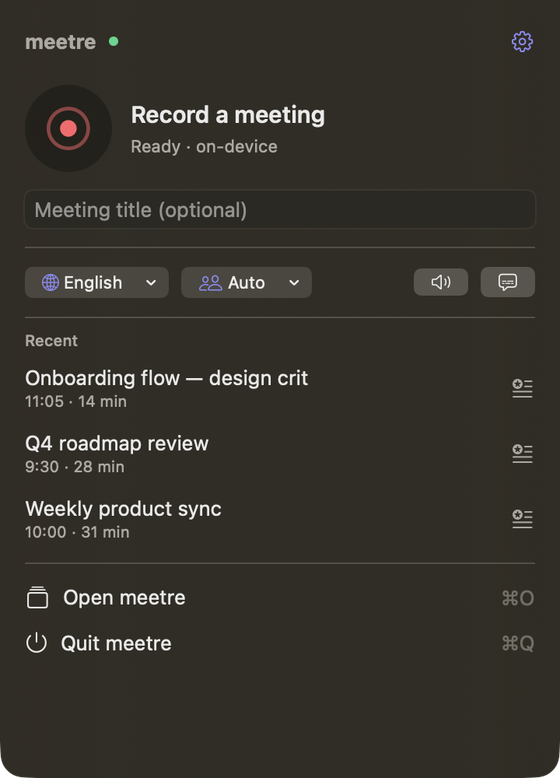Toggle live captions speech bubble button
Image resolution: width=560 pixels, height=778 pixels.
(x=507, y=282)
